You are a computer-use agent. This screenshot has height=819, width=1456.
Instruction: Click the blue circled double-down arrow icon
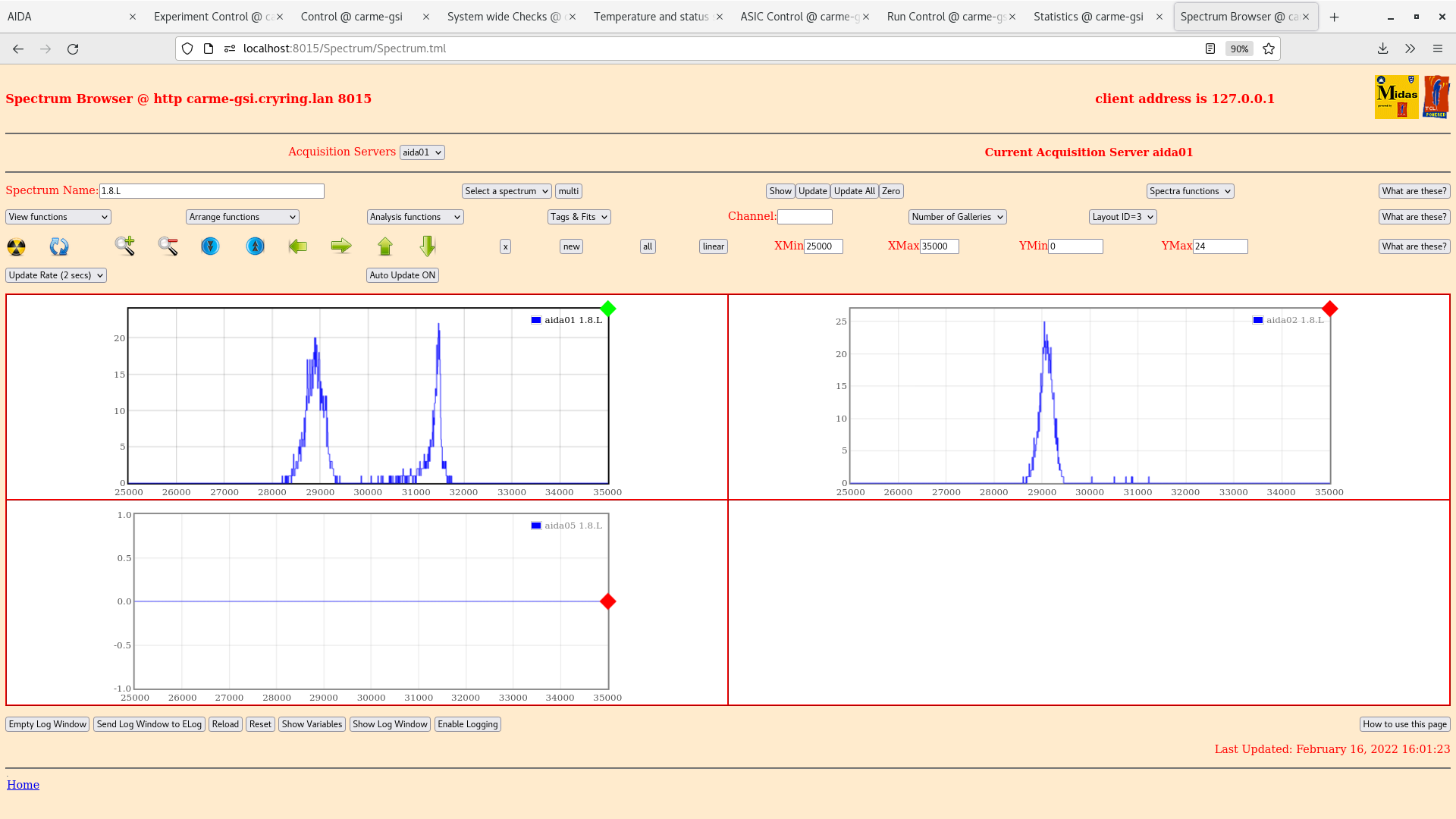[x=210, y=246]
